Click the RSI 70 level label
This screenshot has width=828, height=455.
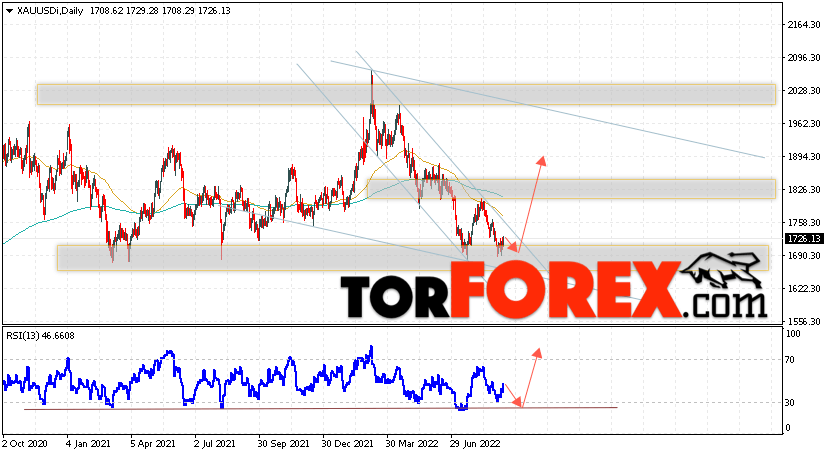790,360
